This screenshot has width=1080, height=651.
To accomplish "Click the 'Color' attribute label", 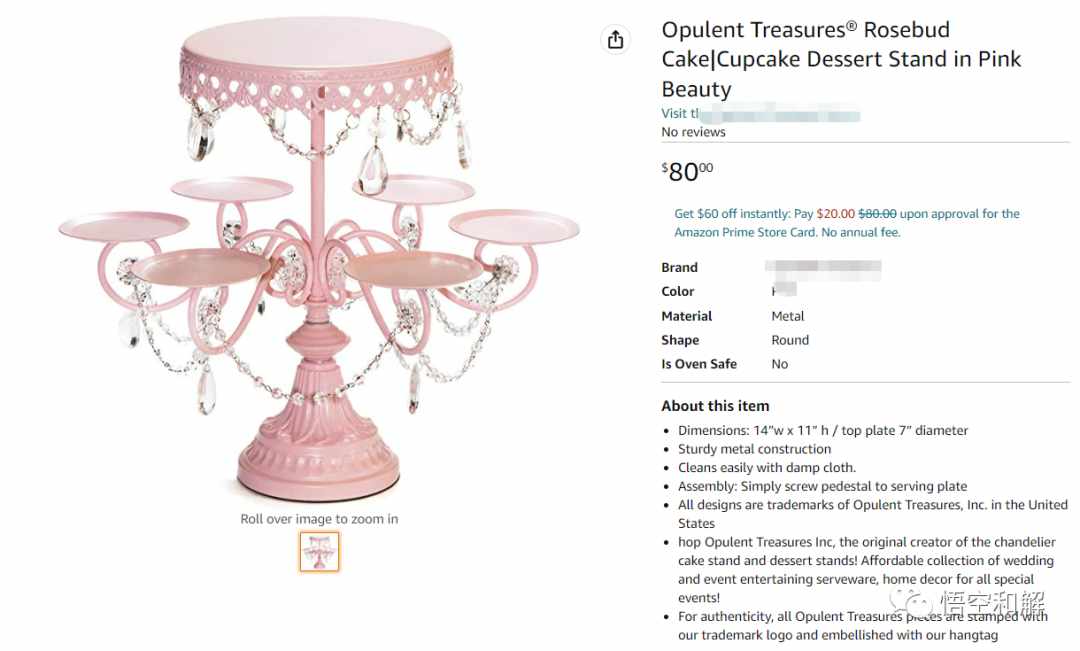I will [678, 291].
